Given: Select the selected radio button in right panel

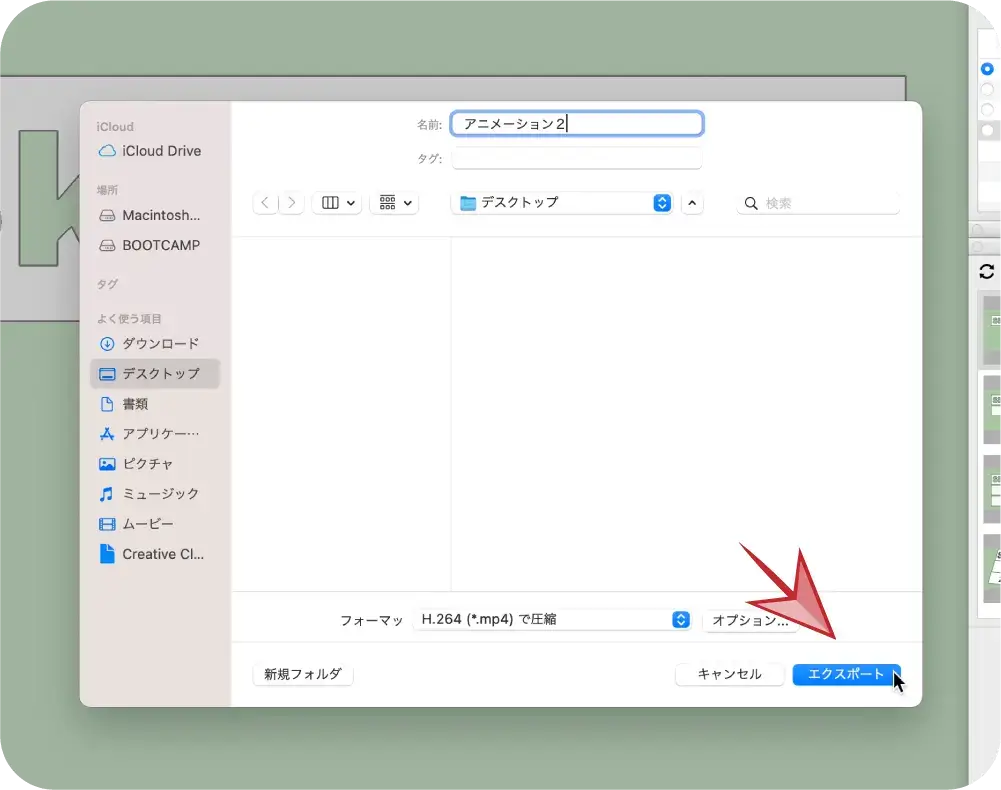Looking at the screenshot, I should tap(987, 69).
